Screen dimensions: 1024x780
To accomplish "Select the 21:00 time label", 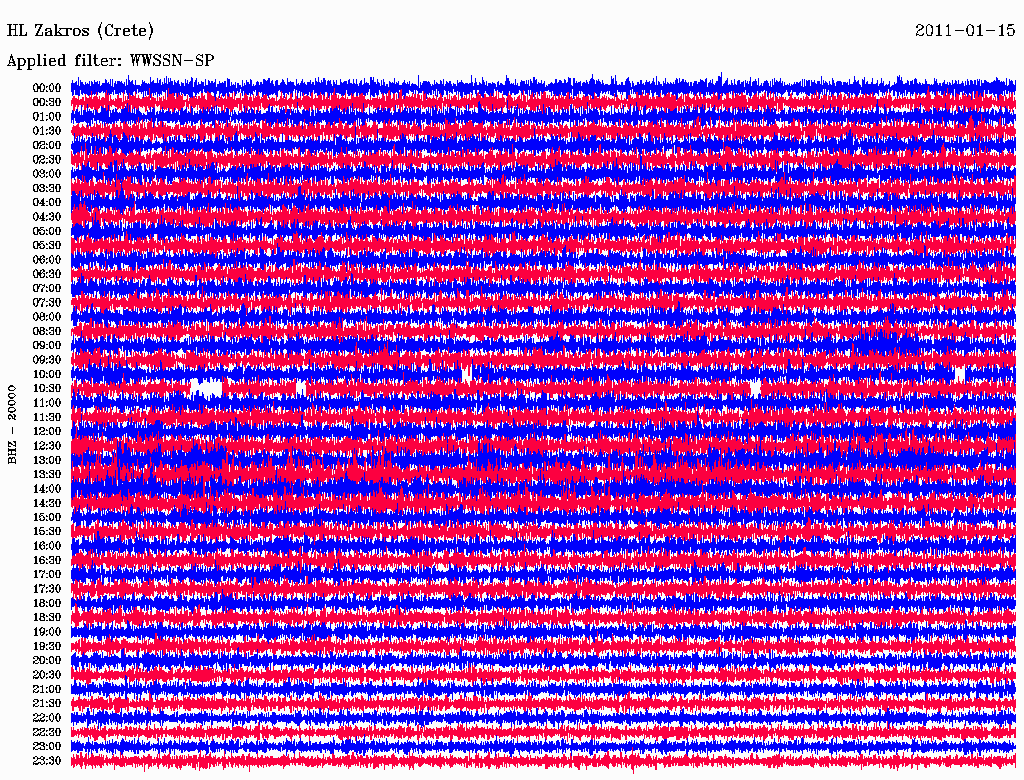I will click(47, 689).
